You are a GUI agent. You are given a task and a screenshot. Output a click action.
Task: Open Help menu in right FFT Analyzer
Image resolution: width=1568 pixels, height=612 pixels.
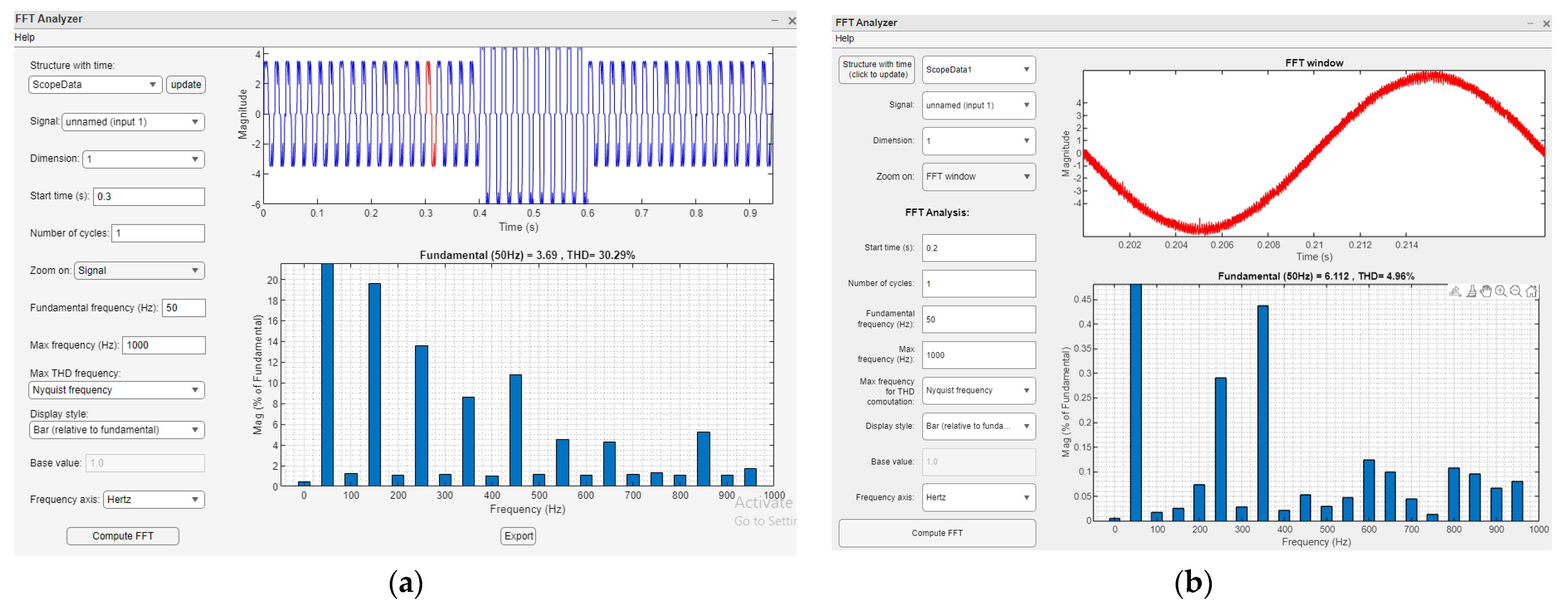844,38
